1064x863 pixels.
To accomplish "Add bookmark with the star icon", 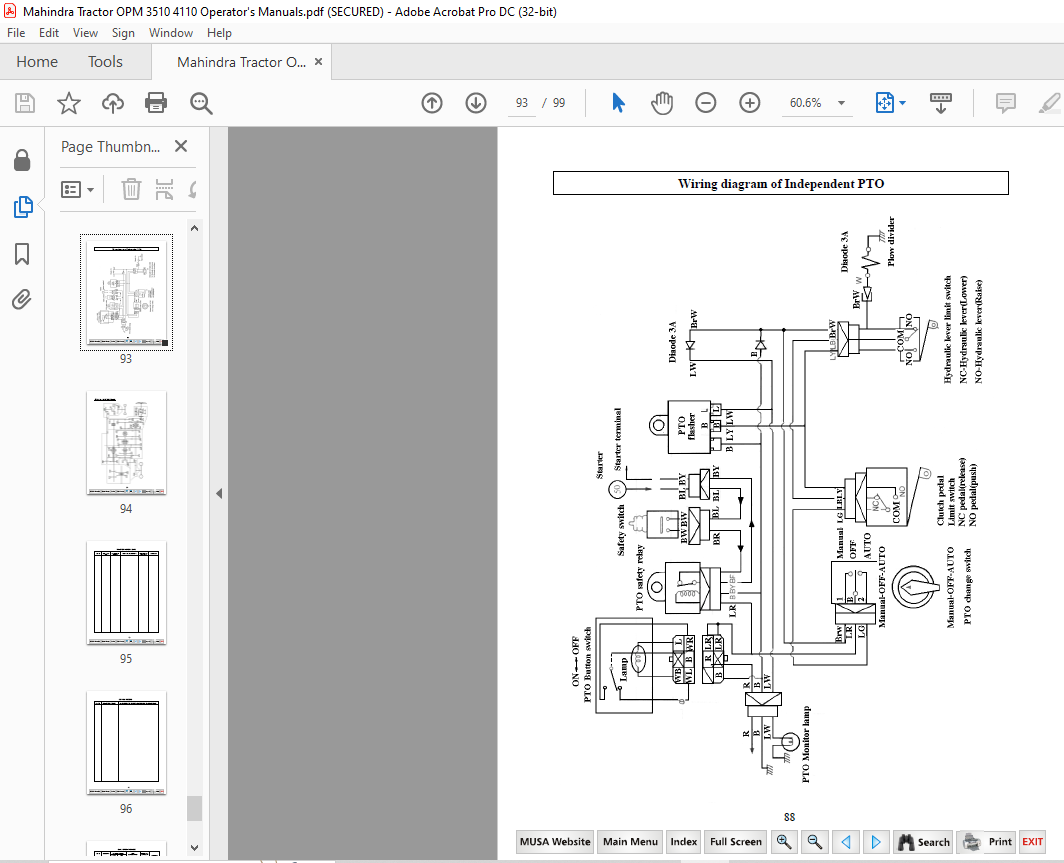I will tap(69, 103).
